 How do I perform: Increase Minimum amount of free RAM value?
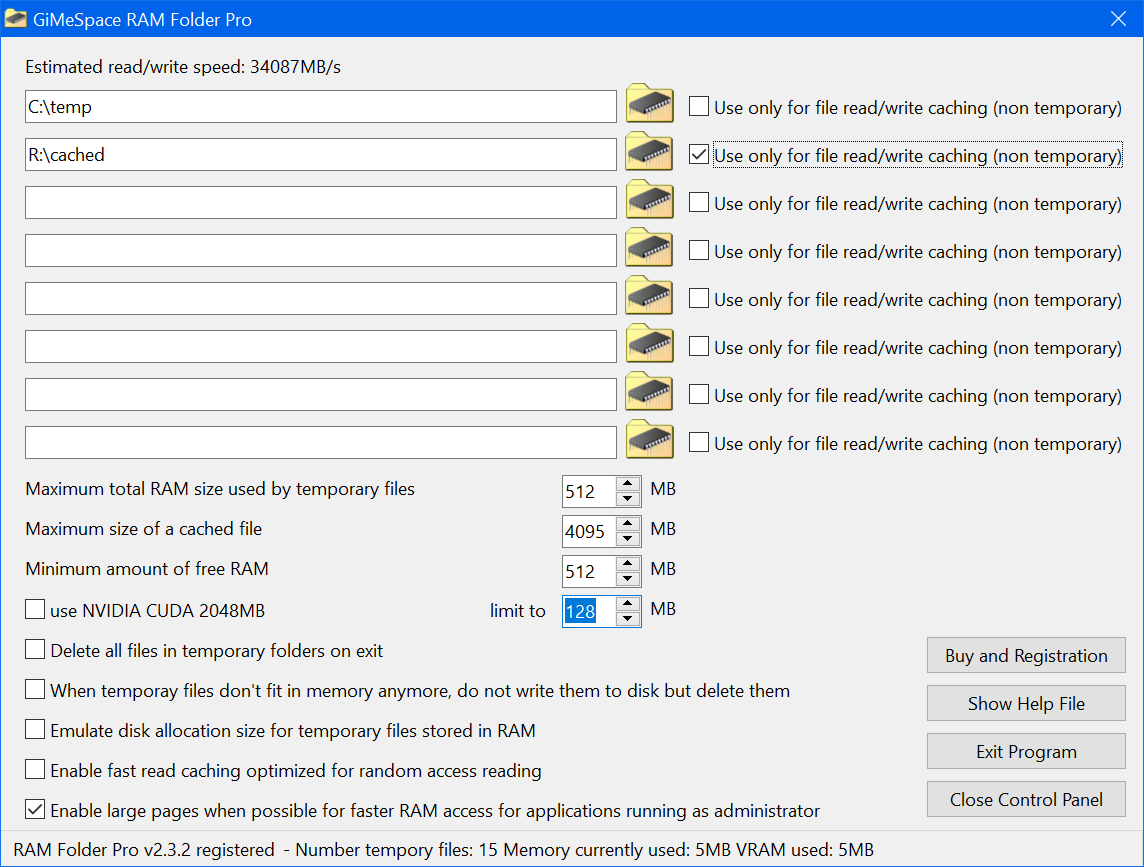pos(628,564)
